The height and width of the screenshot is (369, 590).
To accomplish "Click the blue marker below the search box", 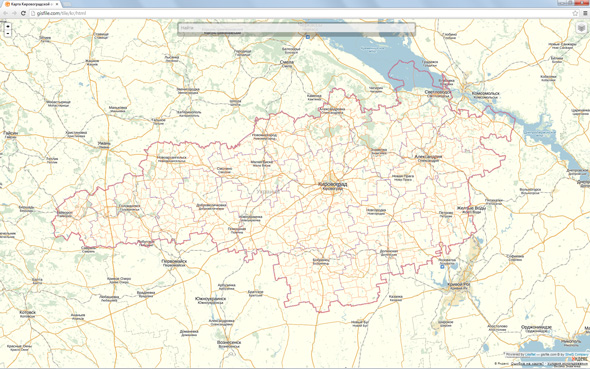I will [308, 37].
